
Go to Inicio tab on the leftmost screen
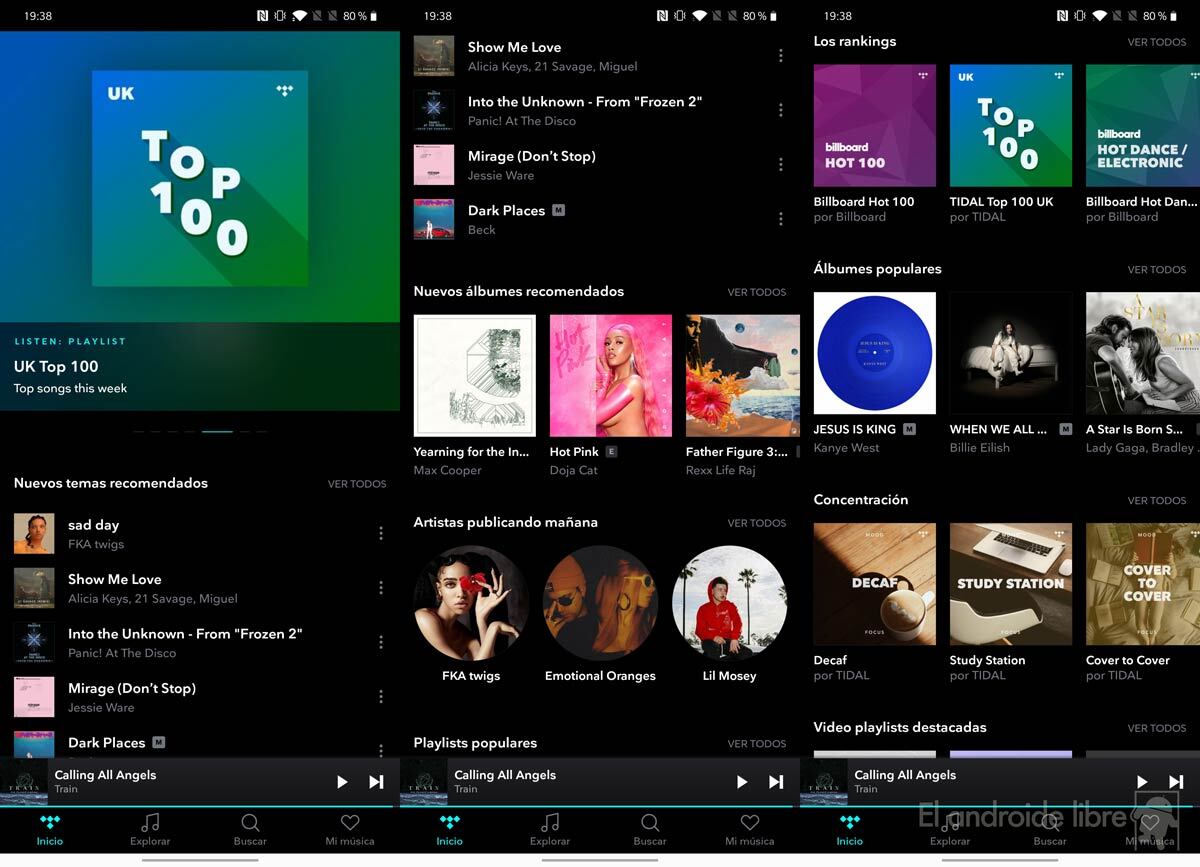(50, 823)
